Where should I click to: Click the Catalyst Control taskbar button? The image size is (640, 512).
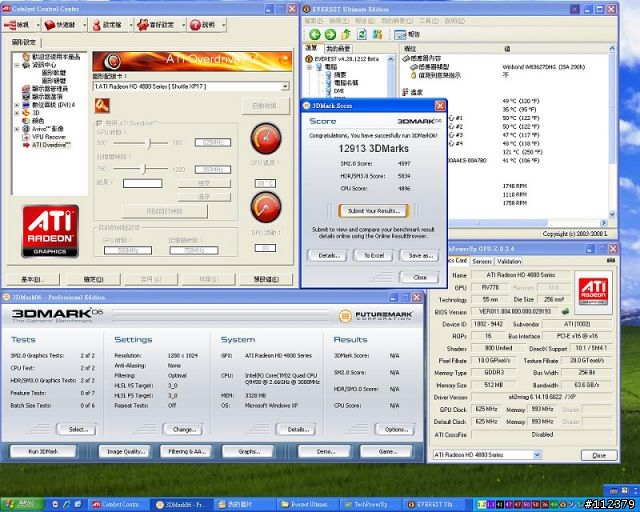[118, 505]
